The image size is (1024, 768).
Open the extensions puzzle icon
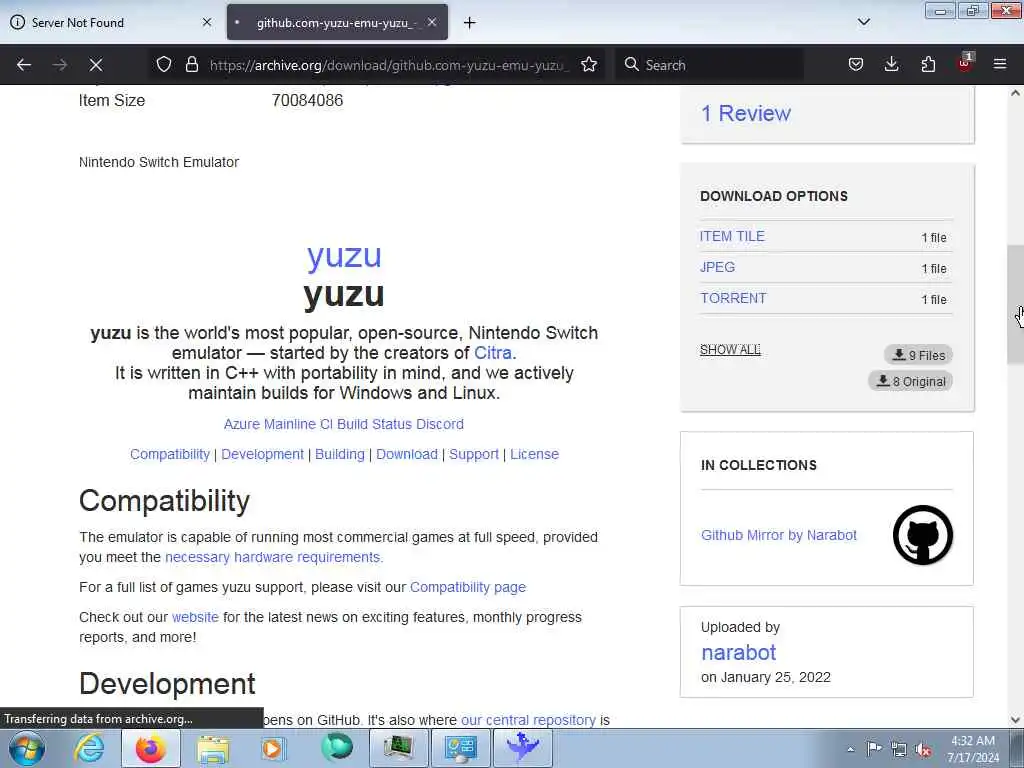pos(928,64)
